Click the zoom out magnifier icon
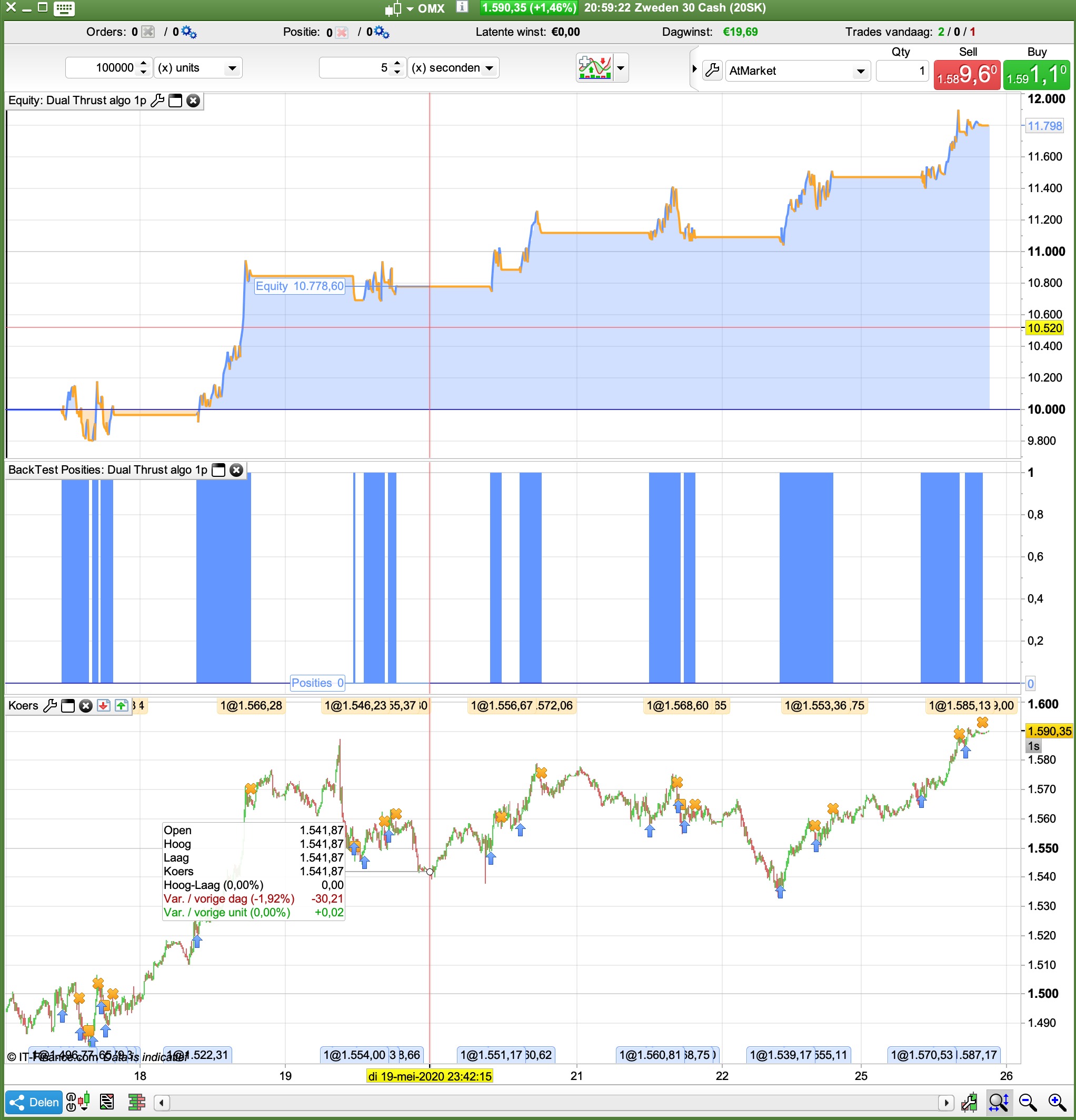 click(x=1028, y=1102)
